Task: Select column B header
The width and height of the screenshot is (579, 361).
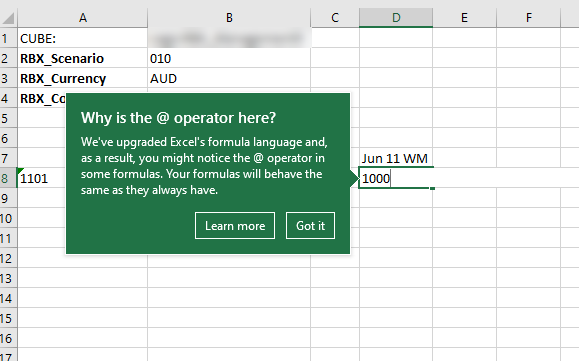Action: coord(229,18)
